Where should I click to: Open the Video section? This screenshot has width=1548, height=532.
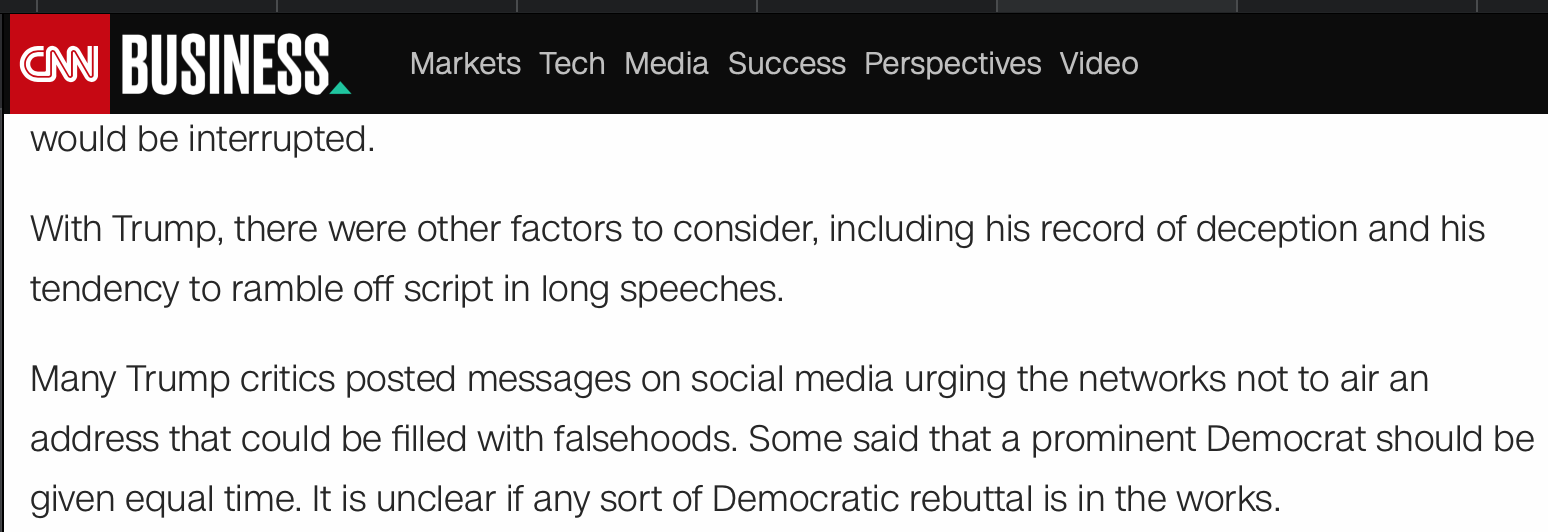point(1098,64)
